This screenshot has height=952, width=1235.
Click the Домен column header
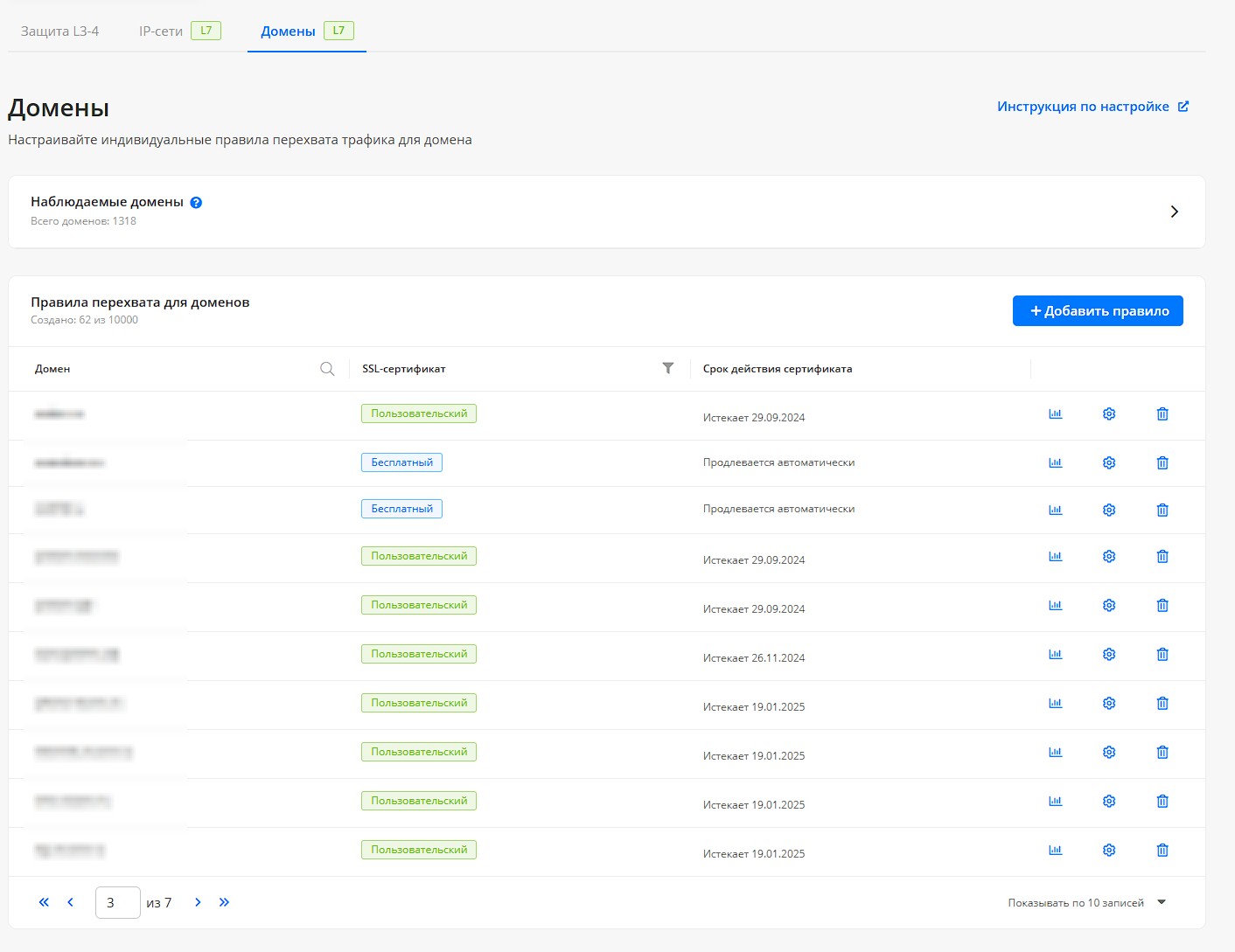coord(52,369)
